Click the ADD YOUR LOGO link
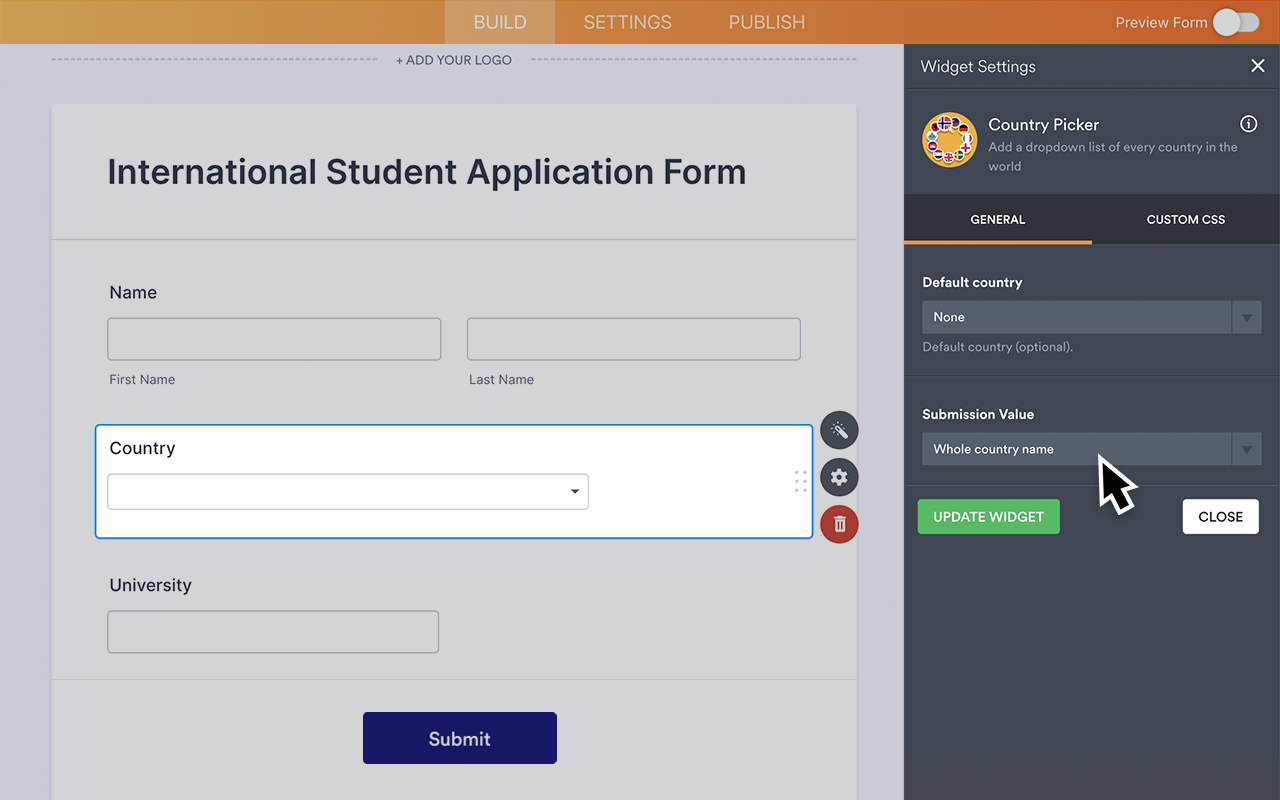Image resolution: width=1280 pixels, height=800 pixels. tap(453, 60)
